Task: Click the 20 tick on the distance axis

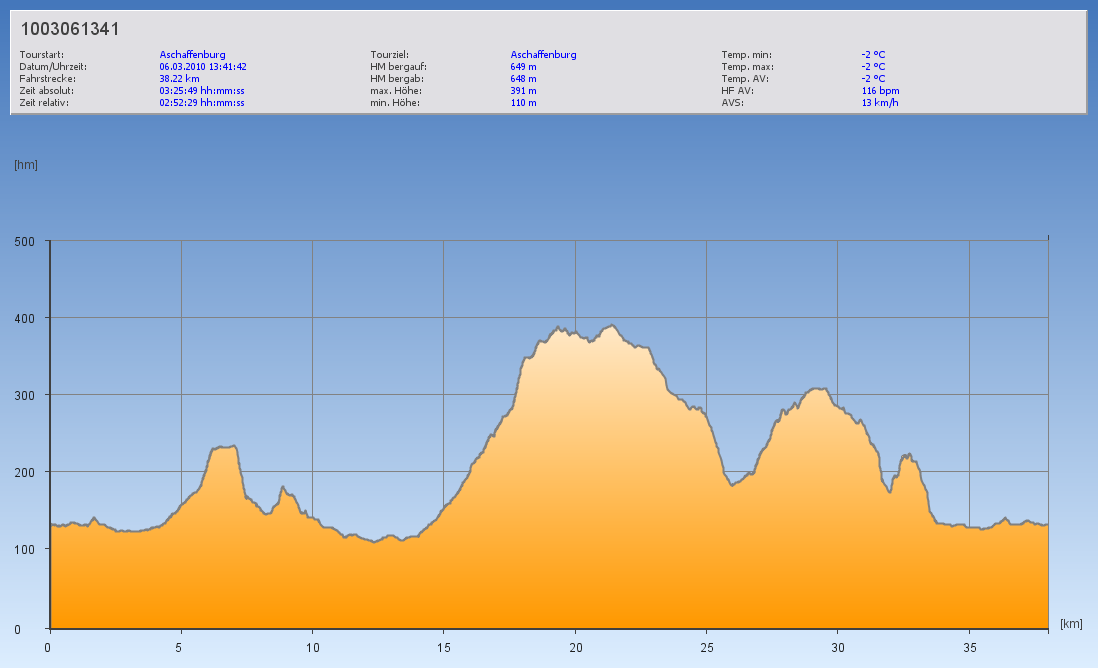Action: [575, 646]
